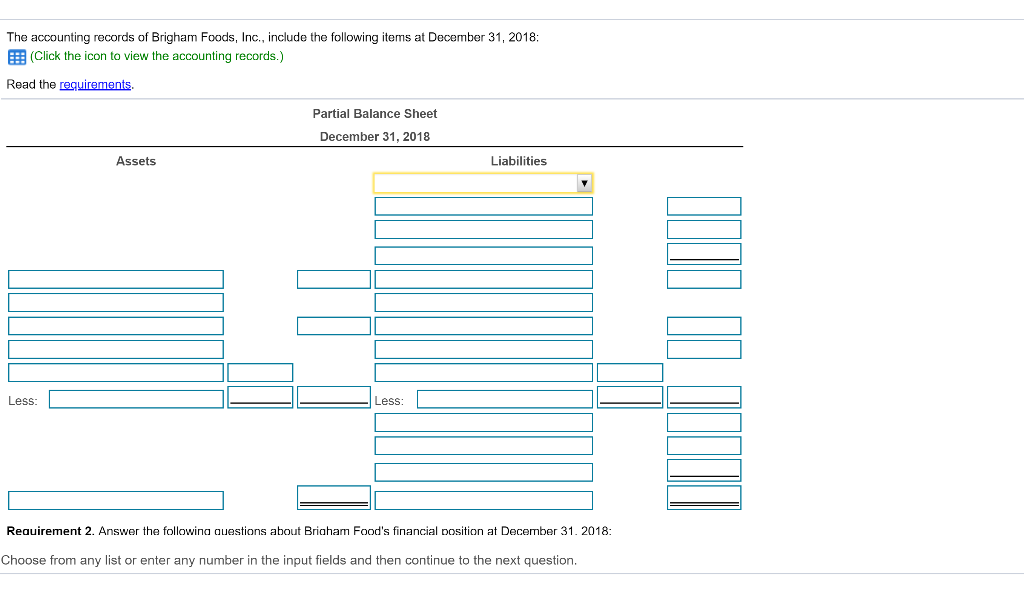1024x609 pixels.
Task: Click the double-underlined total box bottom right
Action: pos(704,495)
